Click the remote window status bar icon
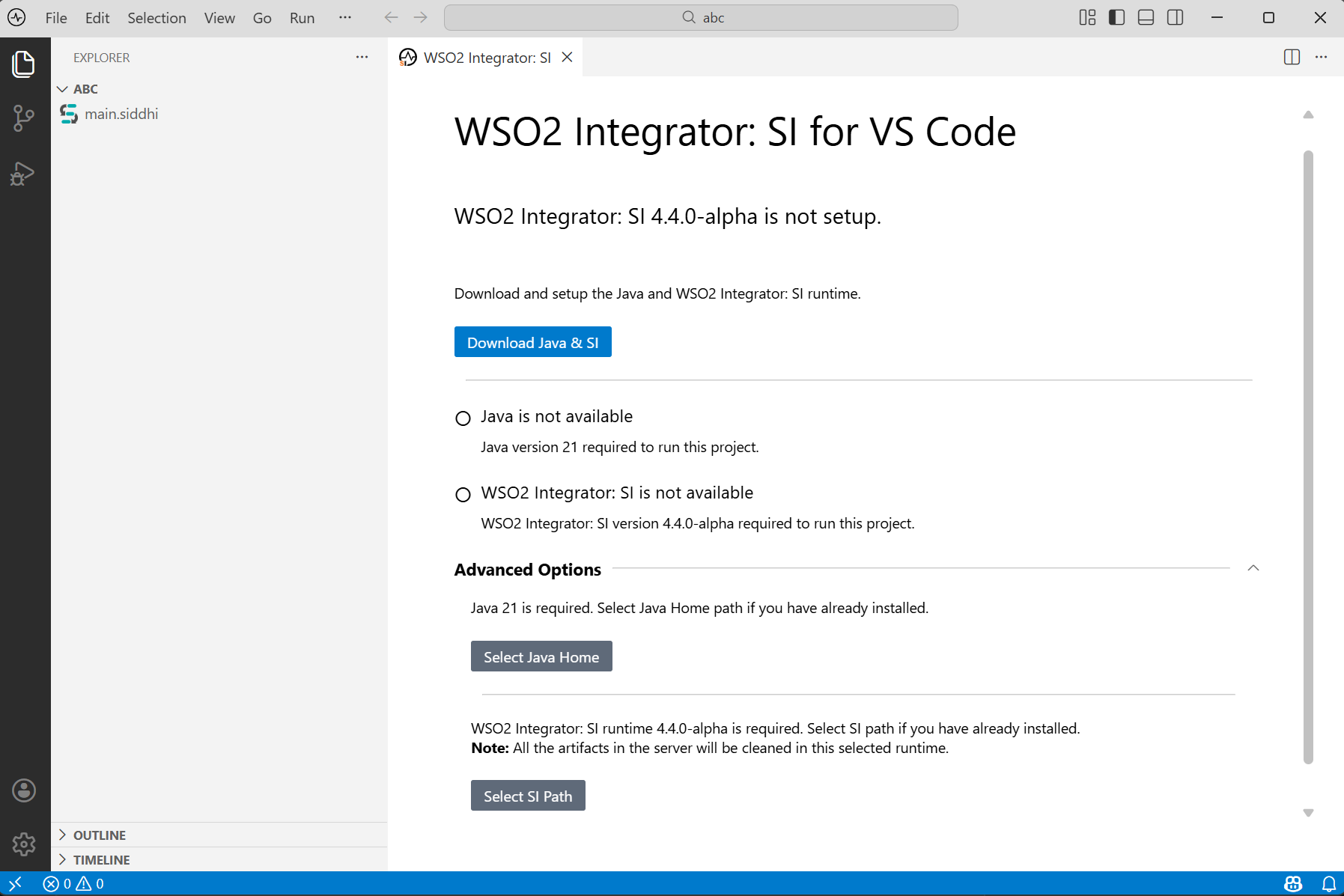This screenshot has width=1344, height=896. (15, 884)
